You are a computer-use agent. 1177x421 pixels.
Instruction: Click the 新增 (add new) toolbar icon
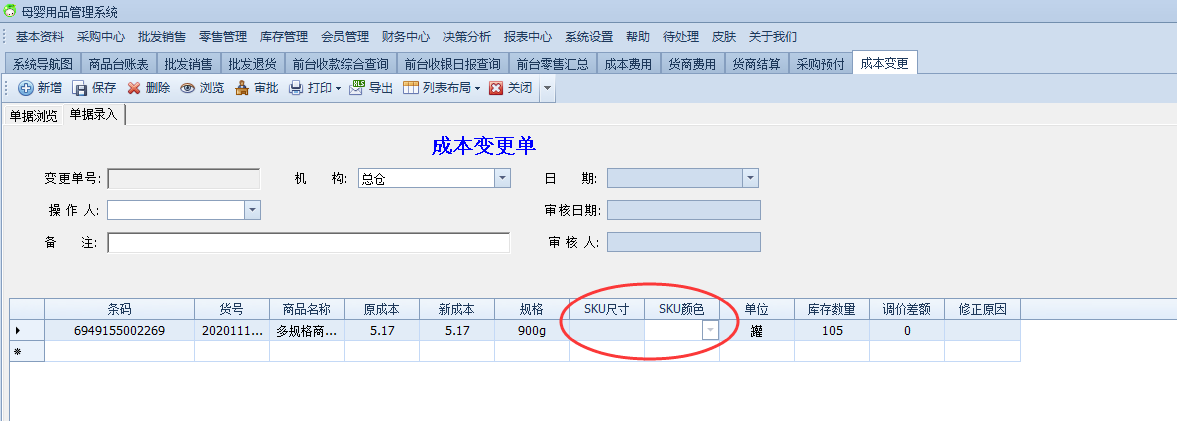pyautogui.click(x=26, y=88)
